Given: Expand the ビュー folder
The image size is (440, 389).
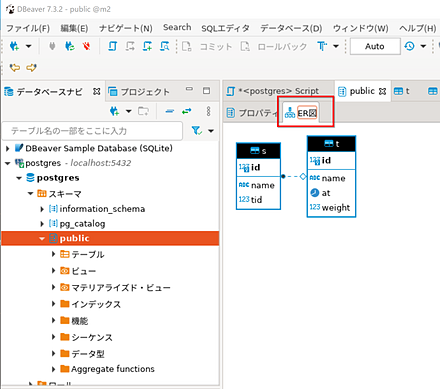Looking at the screenshot, I should 53,271.
